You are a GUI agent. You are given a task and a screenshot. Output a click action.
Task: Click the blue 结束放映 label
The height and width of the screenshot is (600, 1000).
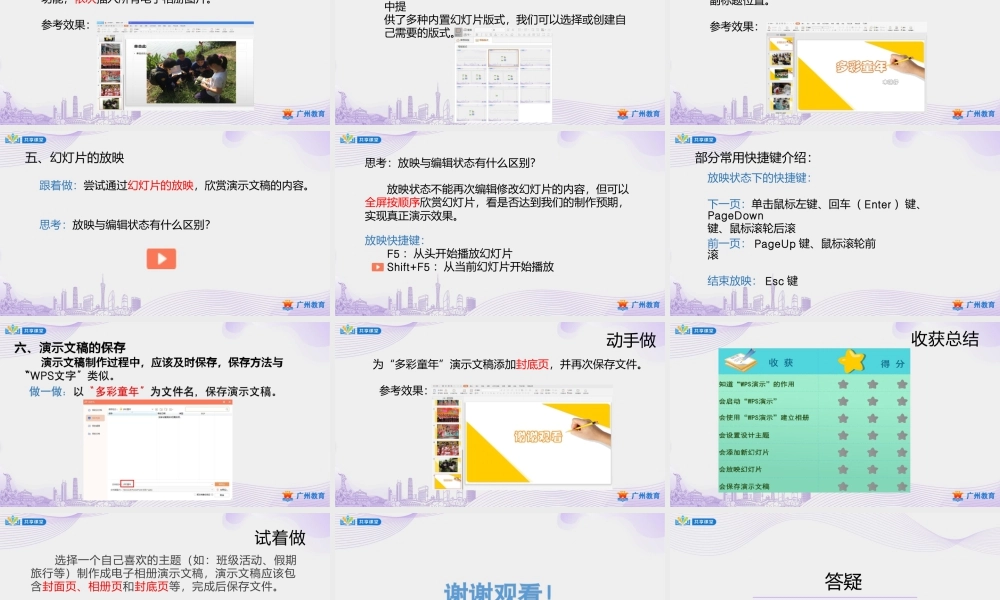click(732, 281)
